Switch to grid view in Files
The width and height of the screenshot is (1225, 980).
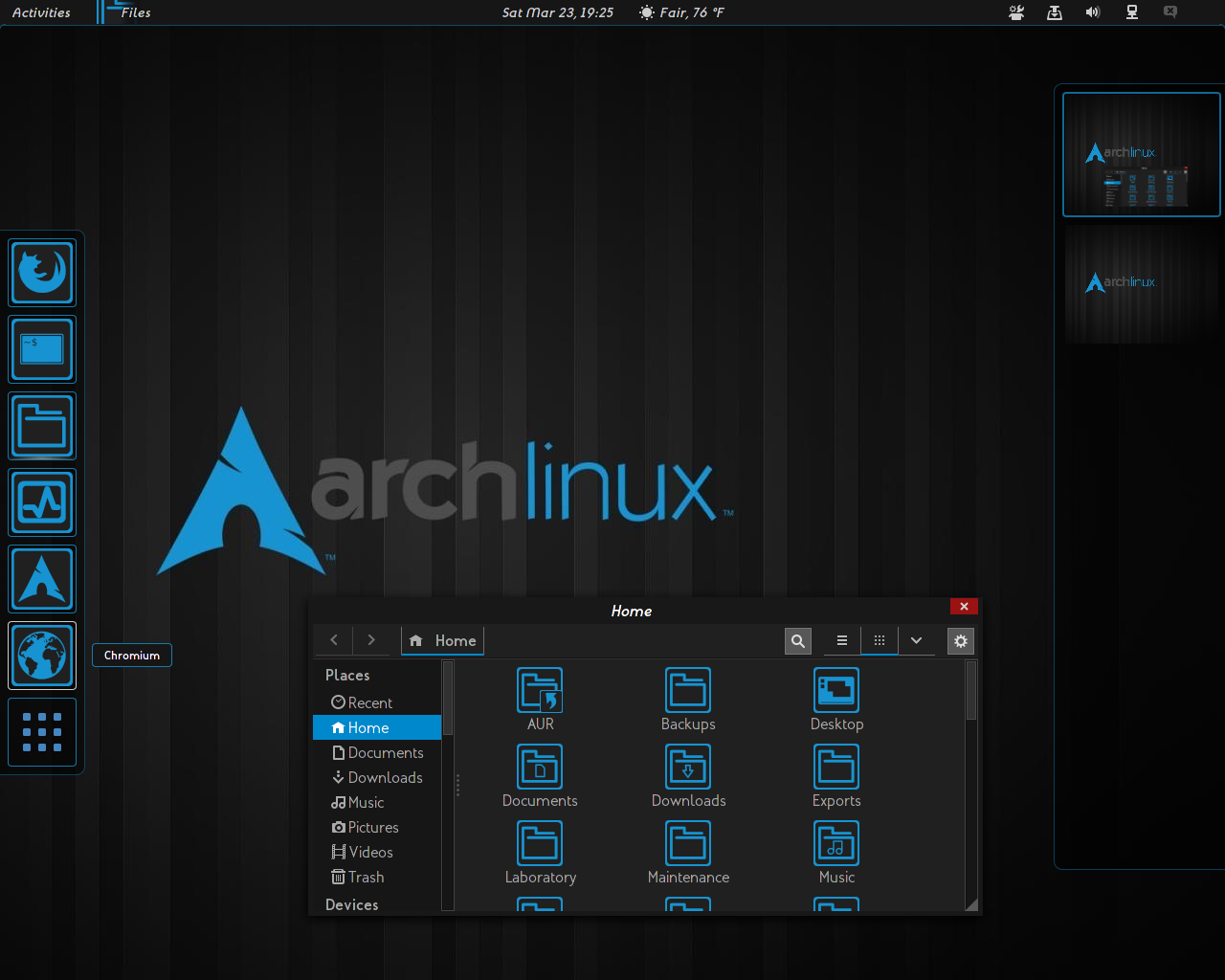pos(880,641)
